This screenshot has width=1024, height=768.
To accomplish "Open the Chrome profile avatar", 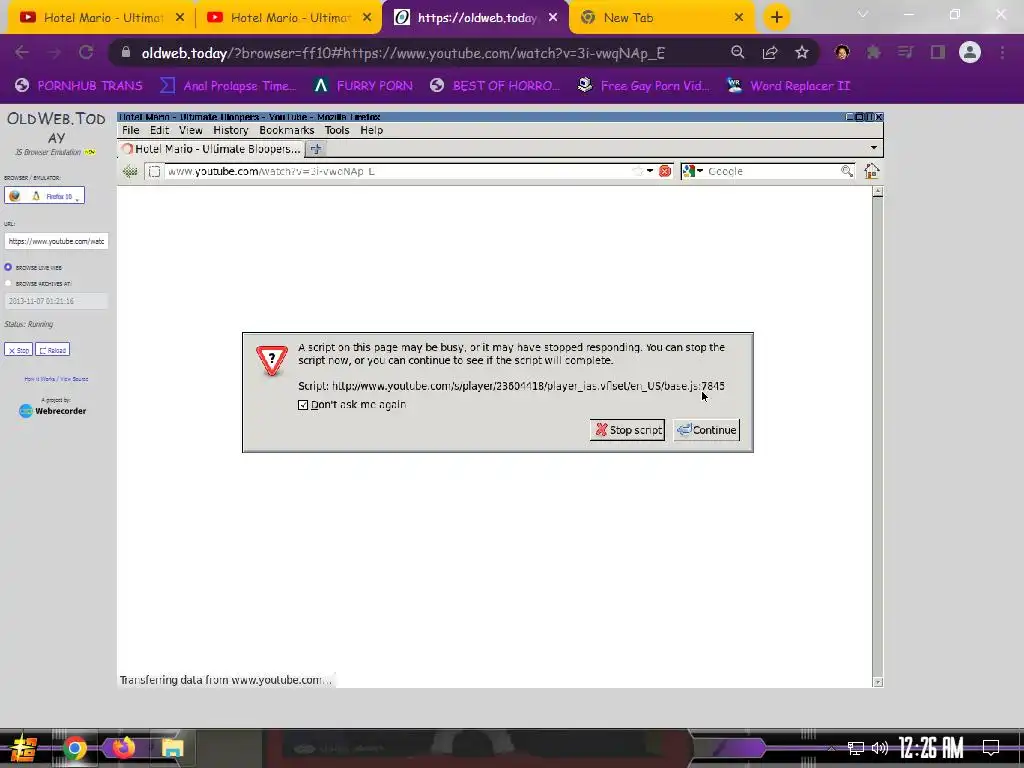I will (970, 52).
